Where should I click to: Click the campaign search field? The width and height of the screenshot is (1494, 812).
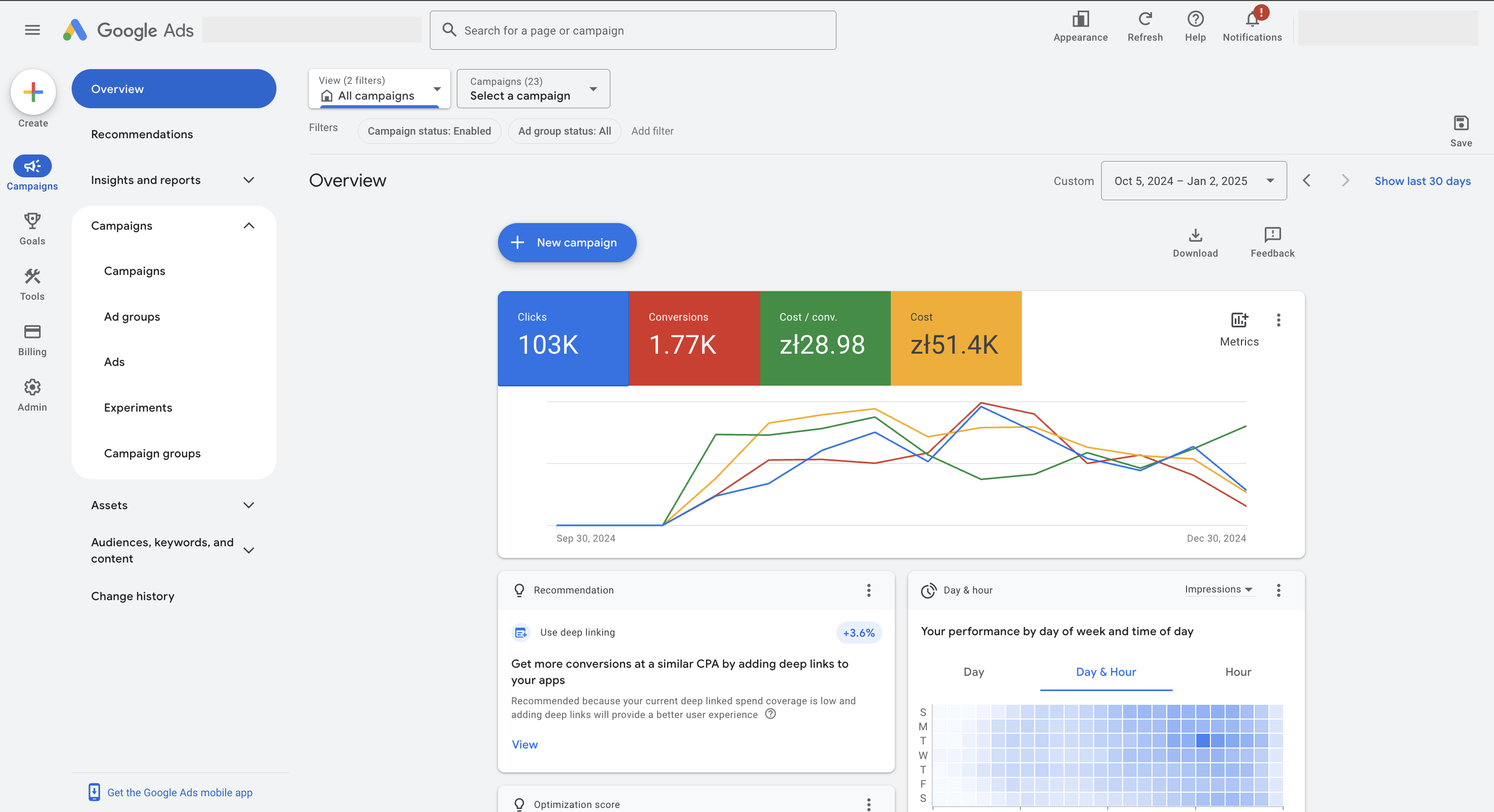[x=632, y=30]
